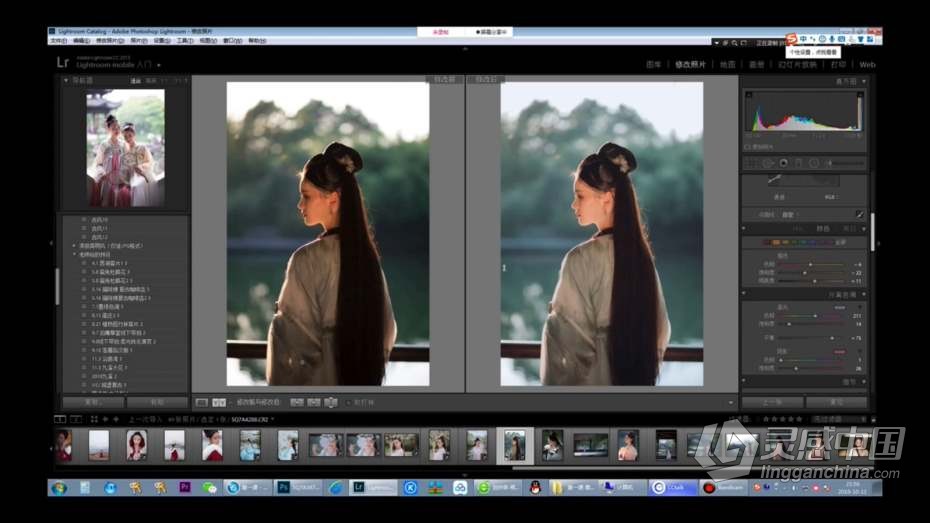Switch to the Web module
Screen dimensions: 930x523
click(867, 65)
